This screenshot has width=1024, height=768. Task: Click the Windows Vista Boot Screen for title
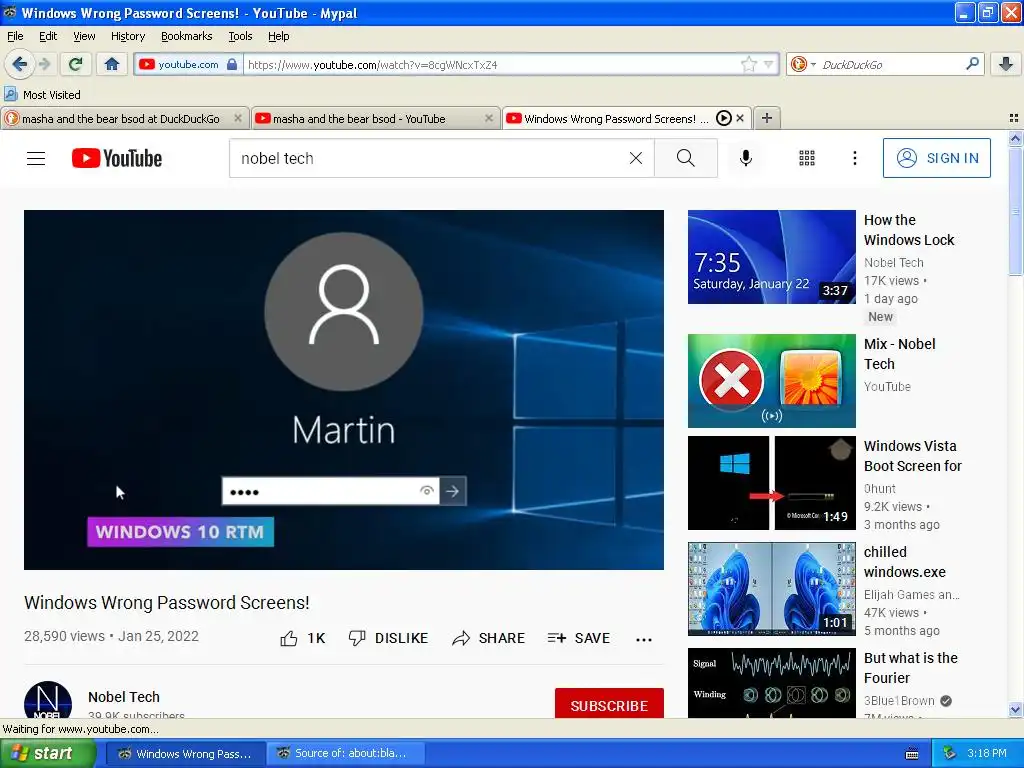pos(912,456)
